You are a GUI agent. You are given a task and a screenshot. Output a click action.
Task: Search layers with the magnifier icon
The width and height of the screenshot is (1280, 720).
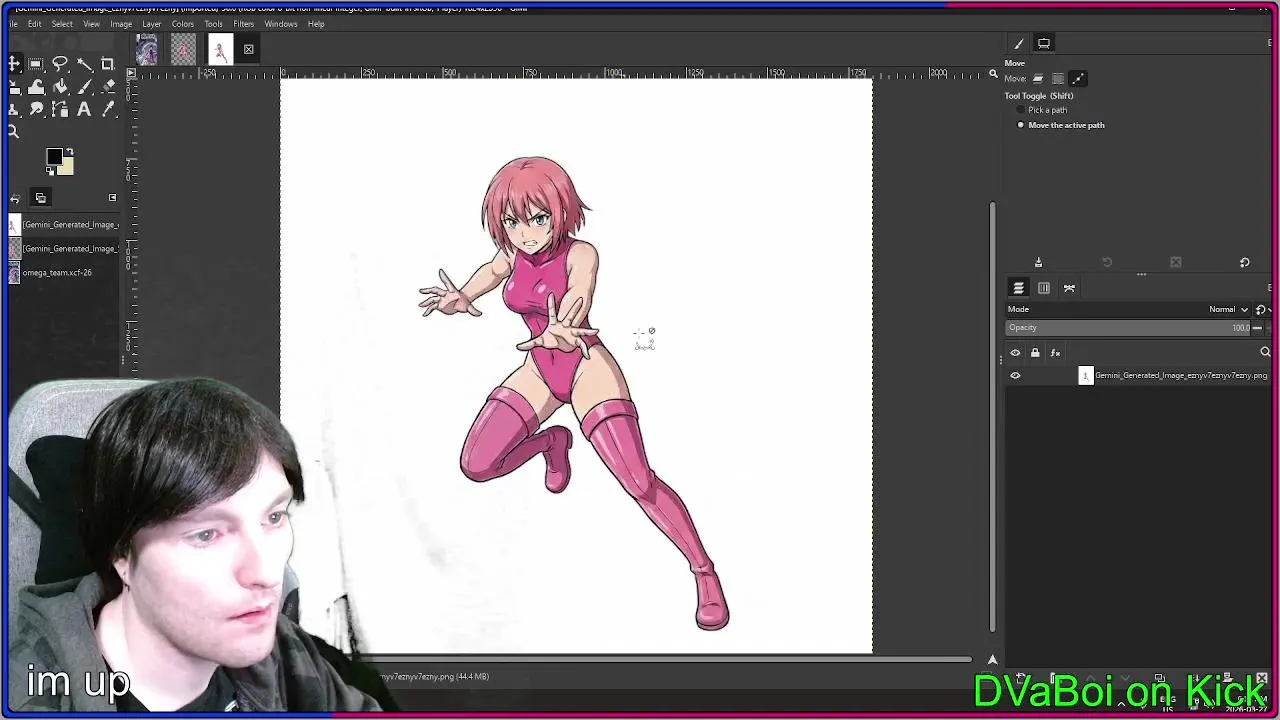(x=1265, y=352)
